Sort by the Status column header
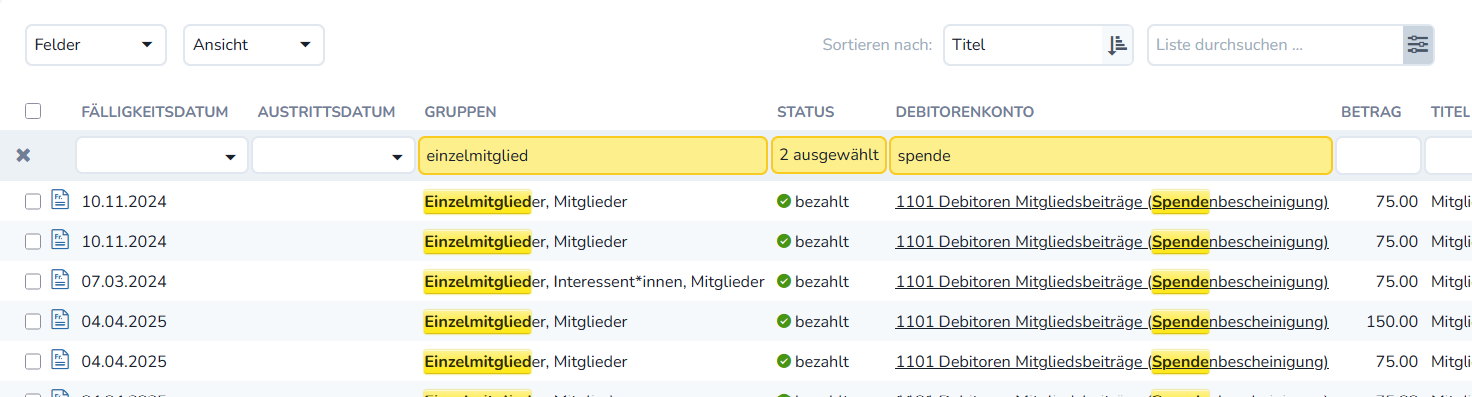 (805, 112)
